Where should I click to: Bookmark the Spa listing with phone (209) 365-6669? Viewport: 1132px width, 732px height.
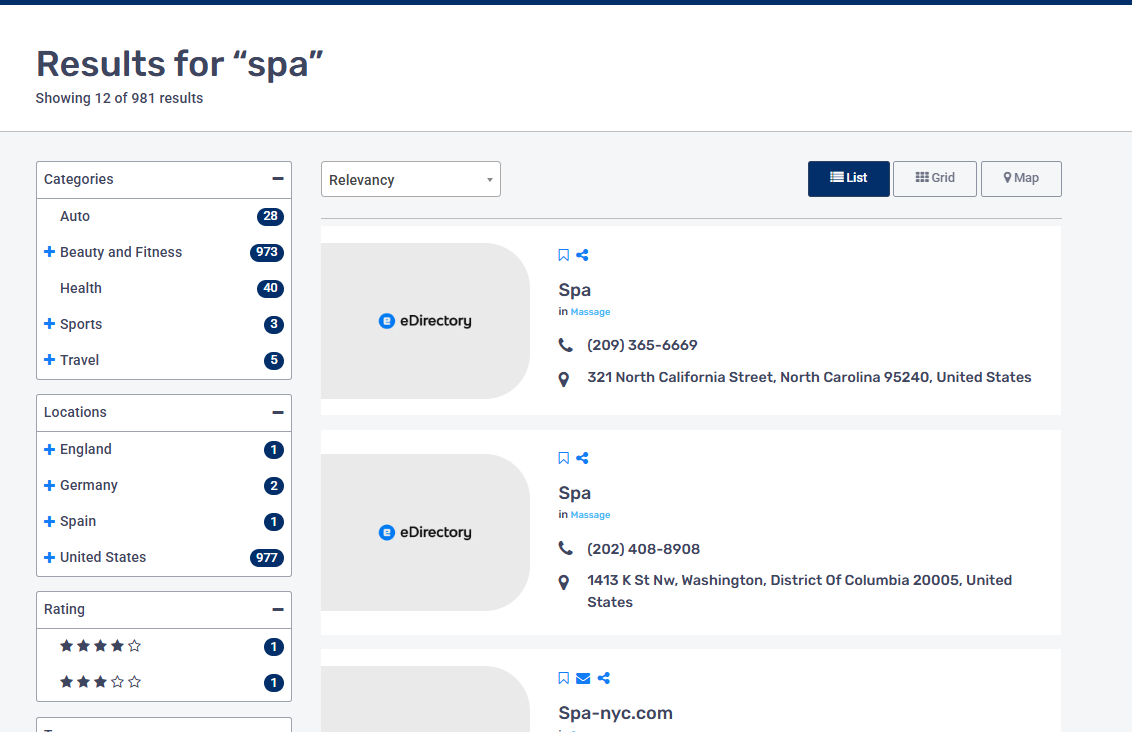pos(564,255)
